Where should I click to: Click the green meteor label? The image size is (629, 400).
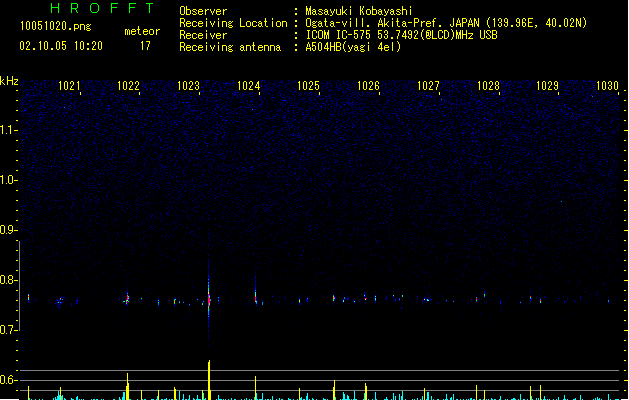(142, 31)
